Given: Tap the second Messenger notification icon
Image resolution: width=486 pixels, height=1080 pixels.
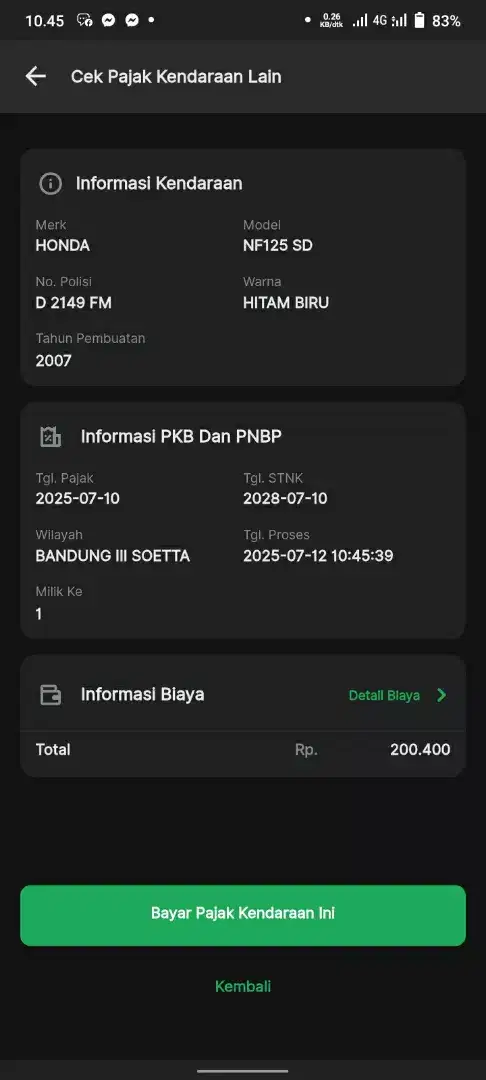Looking at the screenshot, I should 132,21.
